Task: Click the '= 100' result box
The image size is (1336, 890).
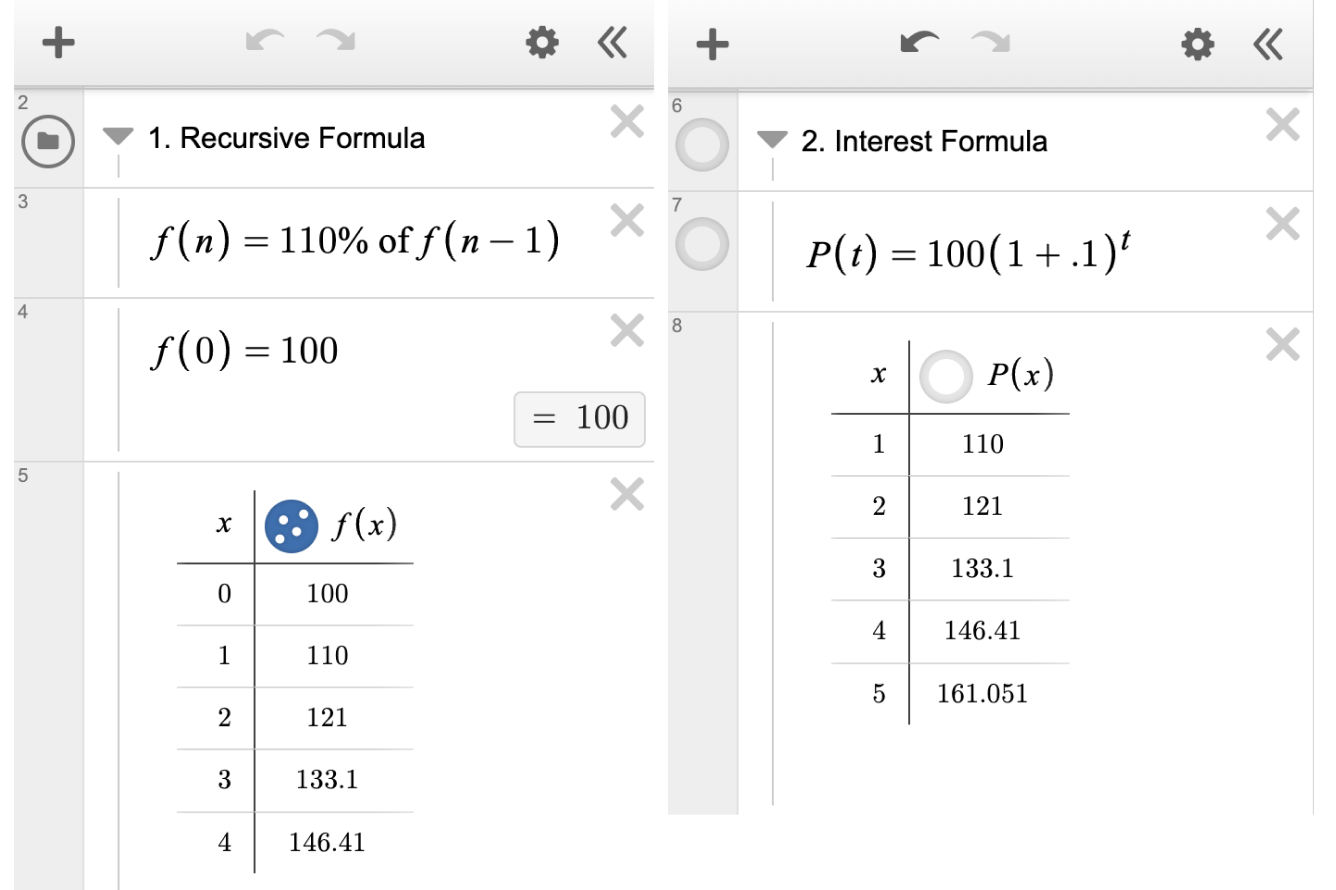Action: click(x=579, y=417)
